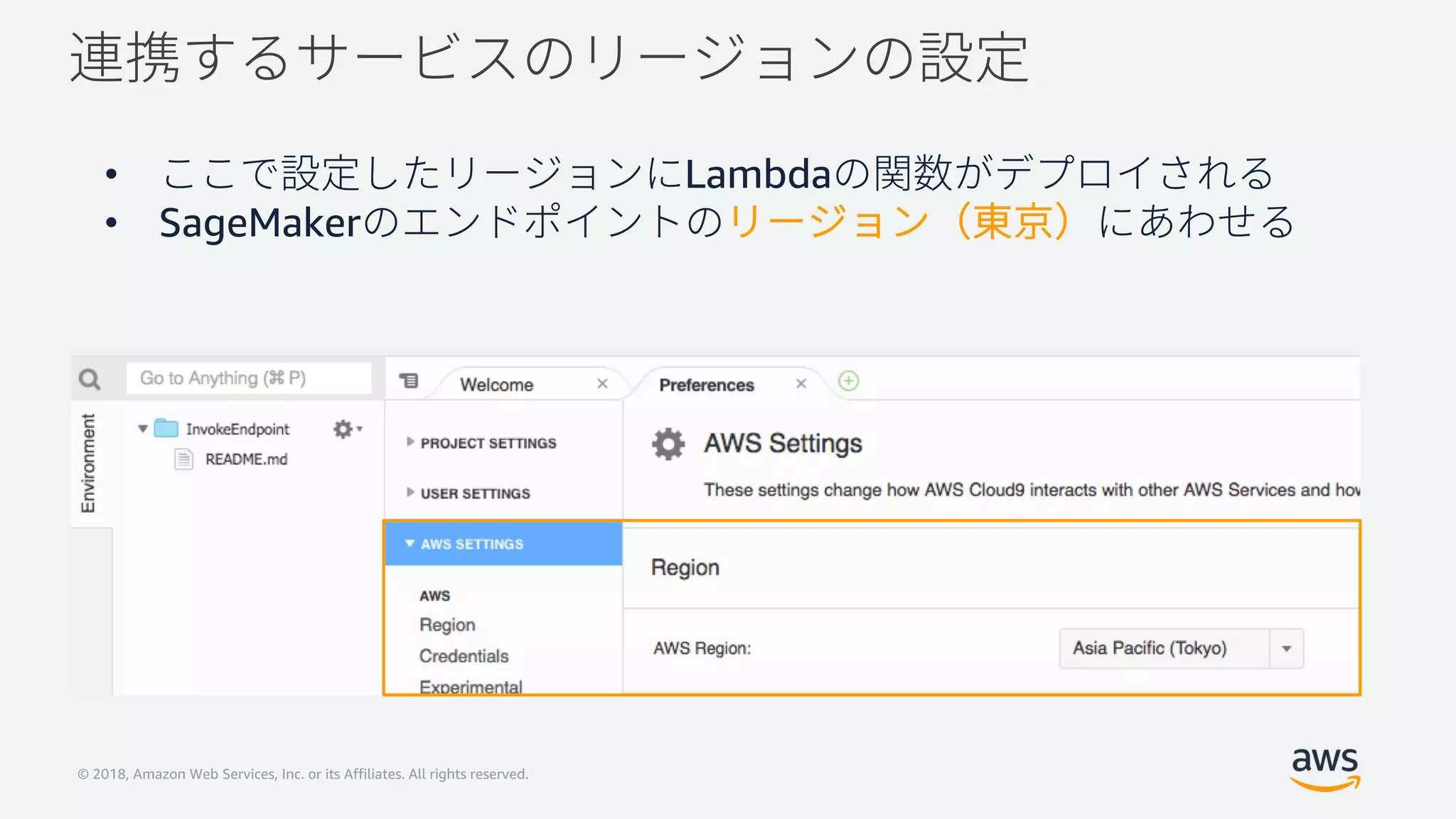Switch to the Preferences tab
Screen dimensions: 1456x819
pos(706,385)
